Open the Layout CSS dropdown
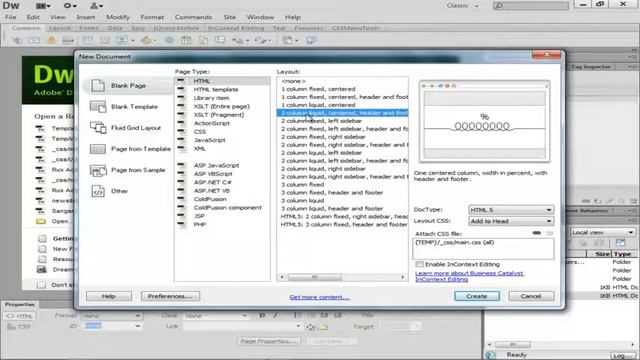Screen dimensions: 640x360 point(511,221)
